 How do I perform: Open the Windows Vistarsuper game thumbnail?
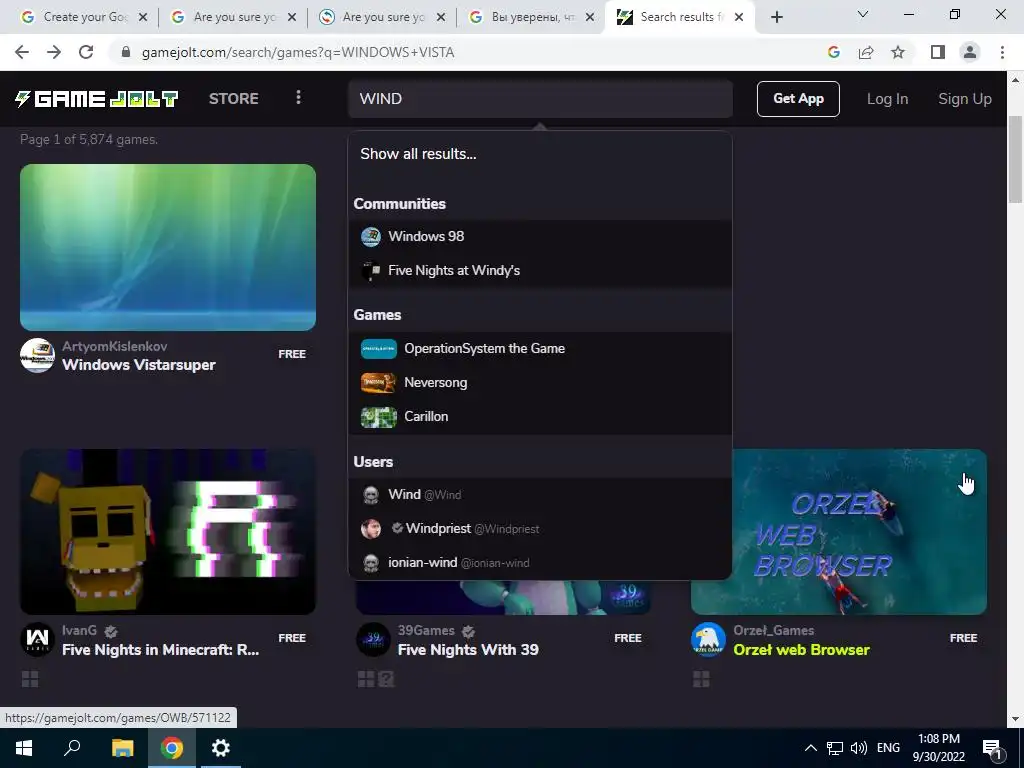pos(168,247)
